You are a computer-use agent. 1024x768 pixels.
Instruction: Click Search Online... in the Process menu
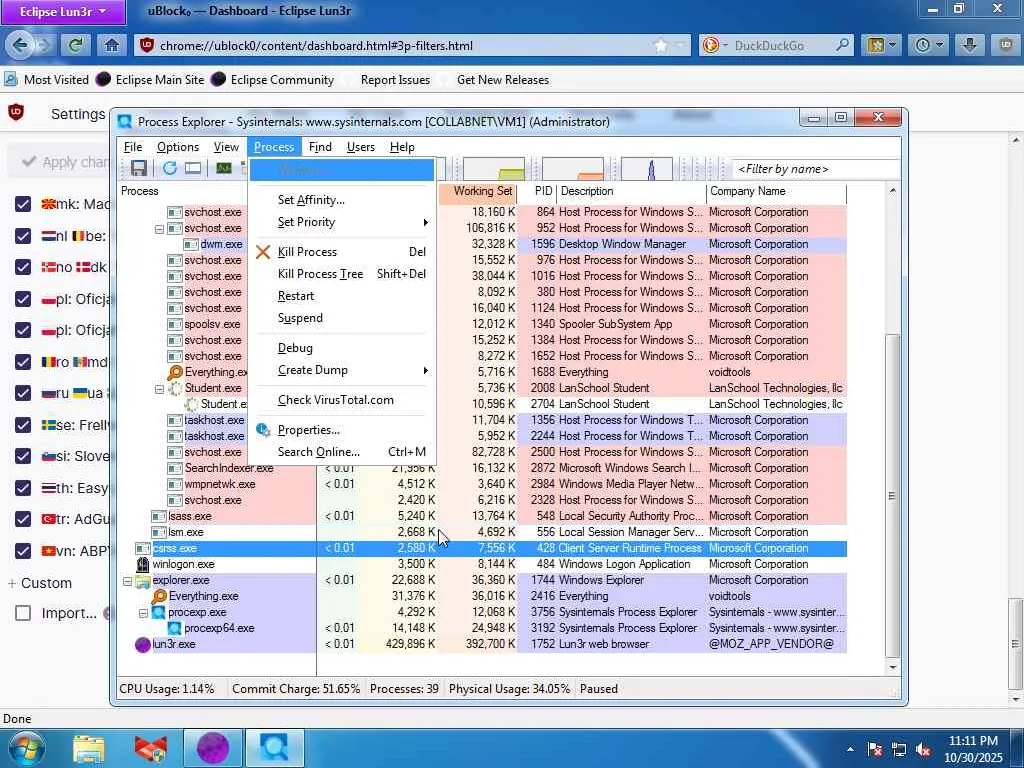pyautogui.click(x=344, y=452)
